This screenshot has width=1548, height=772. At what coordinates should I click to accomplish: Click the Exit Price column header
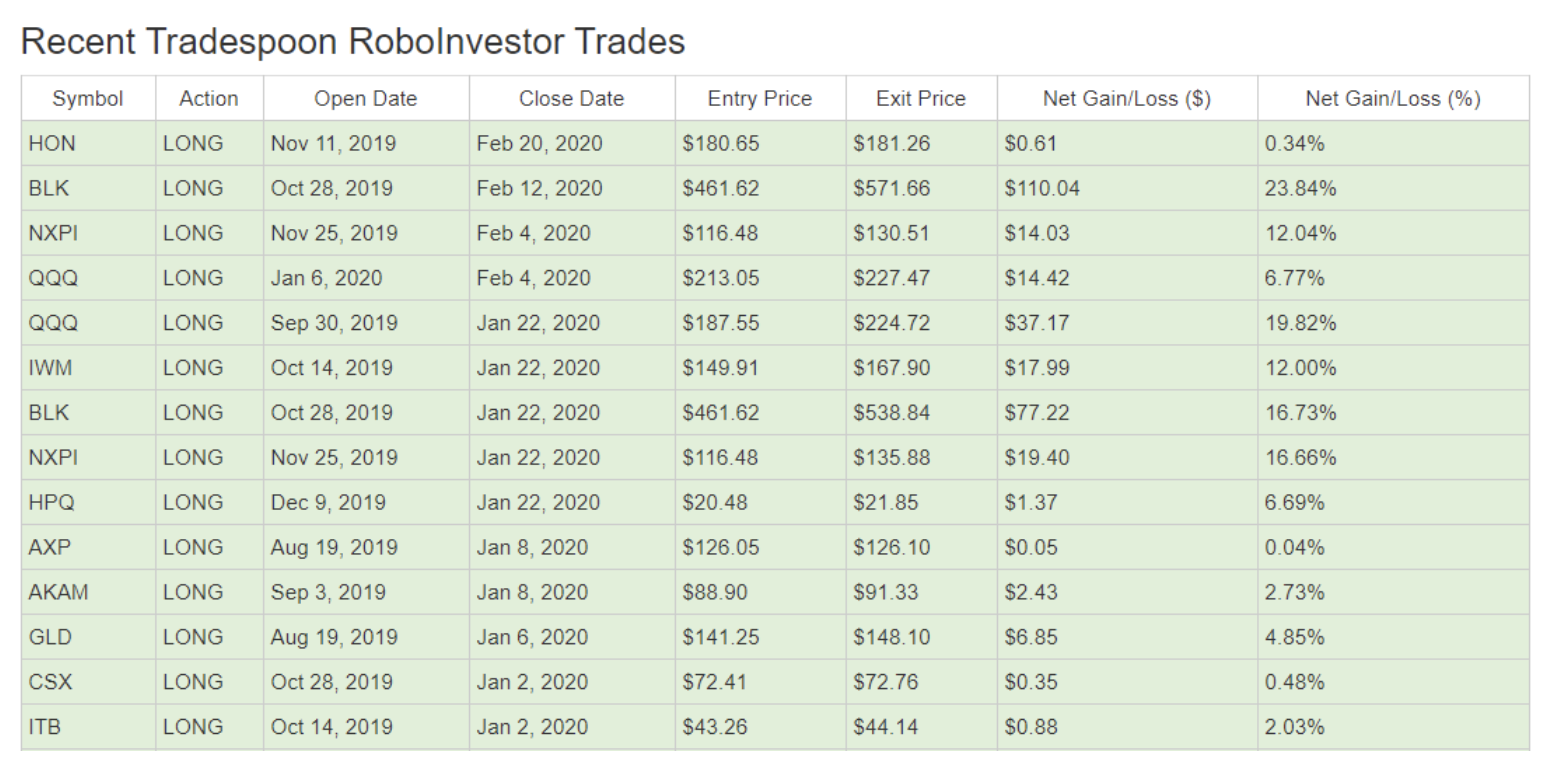tap(921, 99)
